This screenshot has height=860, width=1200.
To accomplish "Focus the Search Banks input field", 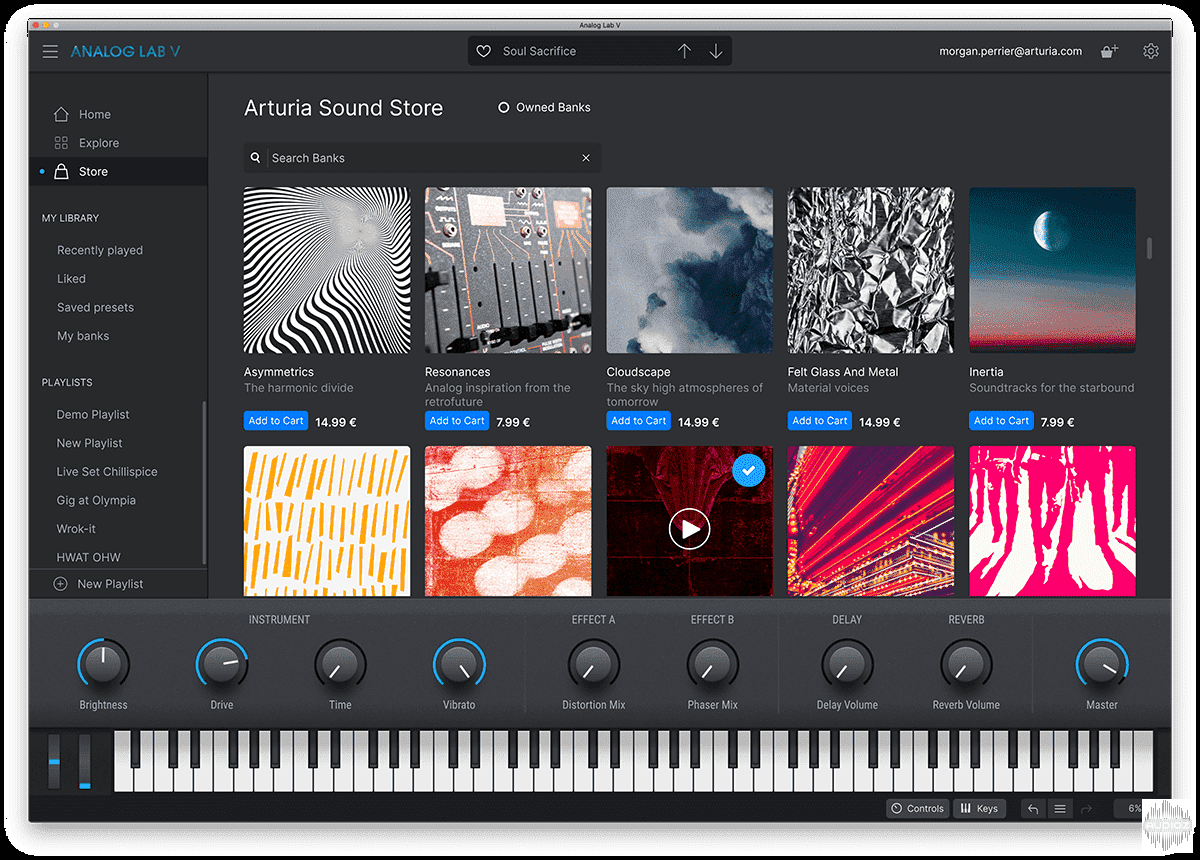I will tap(422, 158).
